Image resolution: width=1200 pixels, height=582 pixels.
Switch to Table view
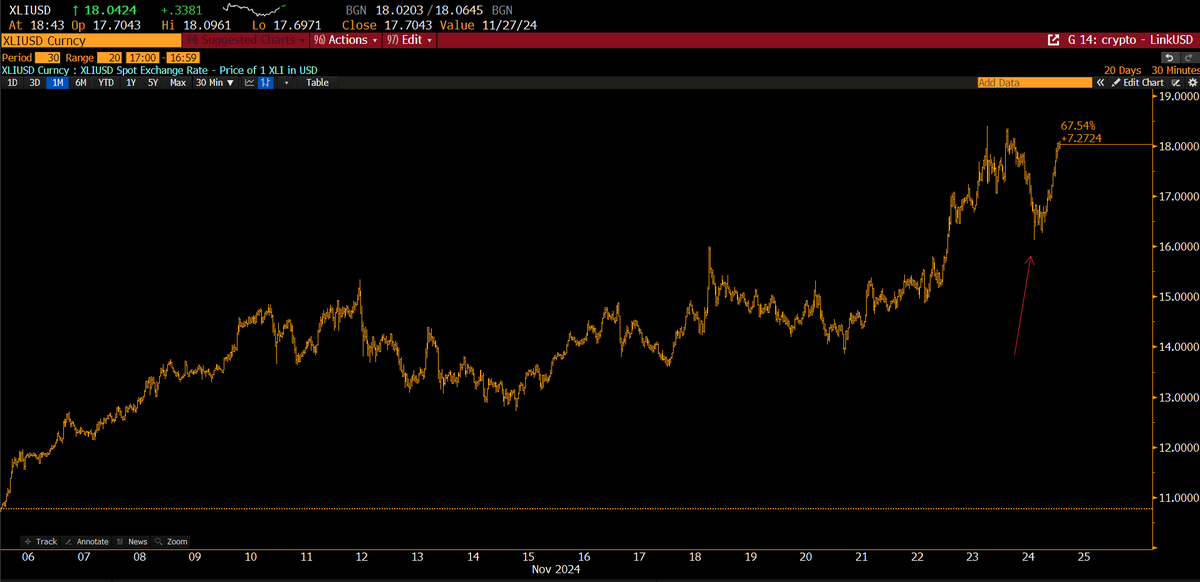click(317, 82)
